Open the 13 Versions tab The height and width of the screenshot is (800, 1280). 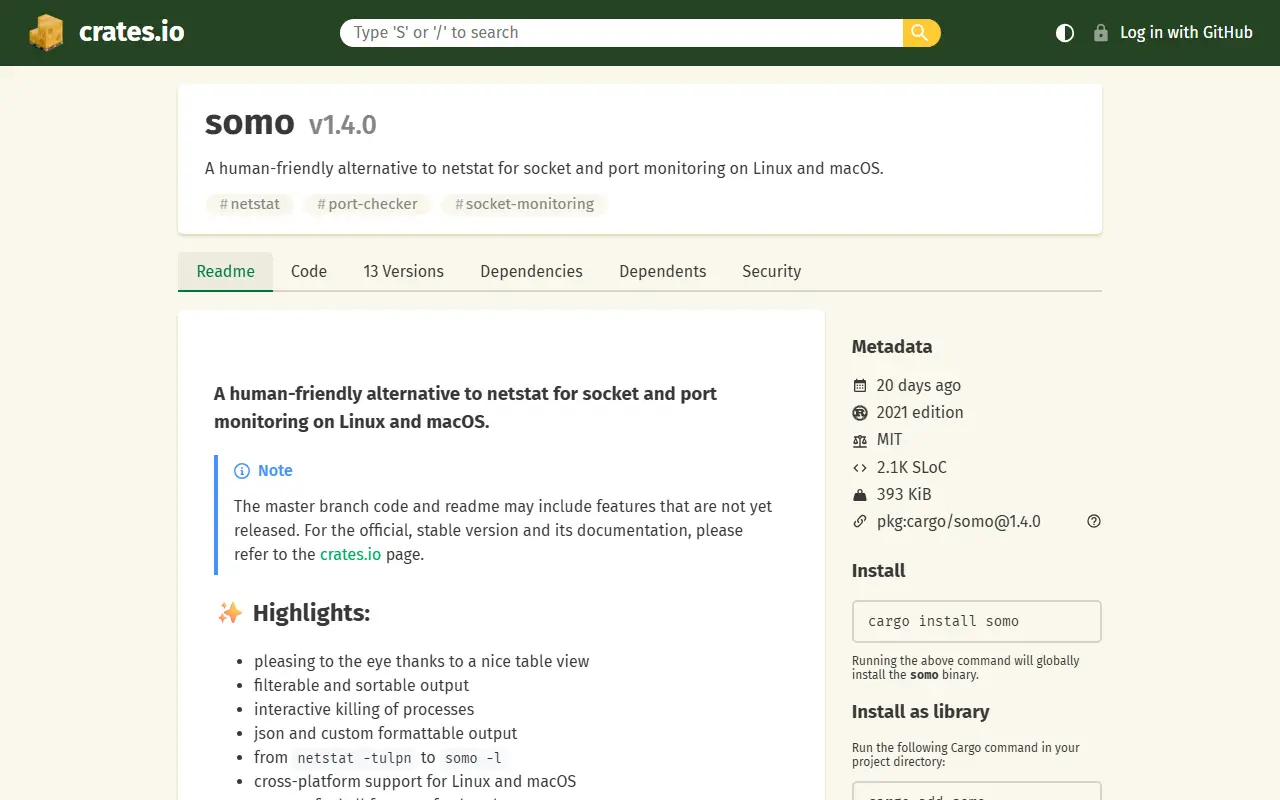tap(403, 271)
